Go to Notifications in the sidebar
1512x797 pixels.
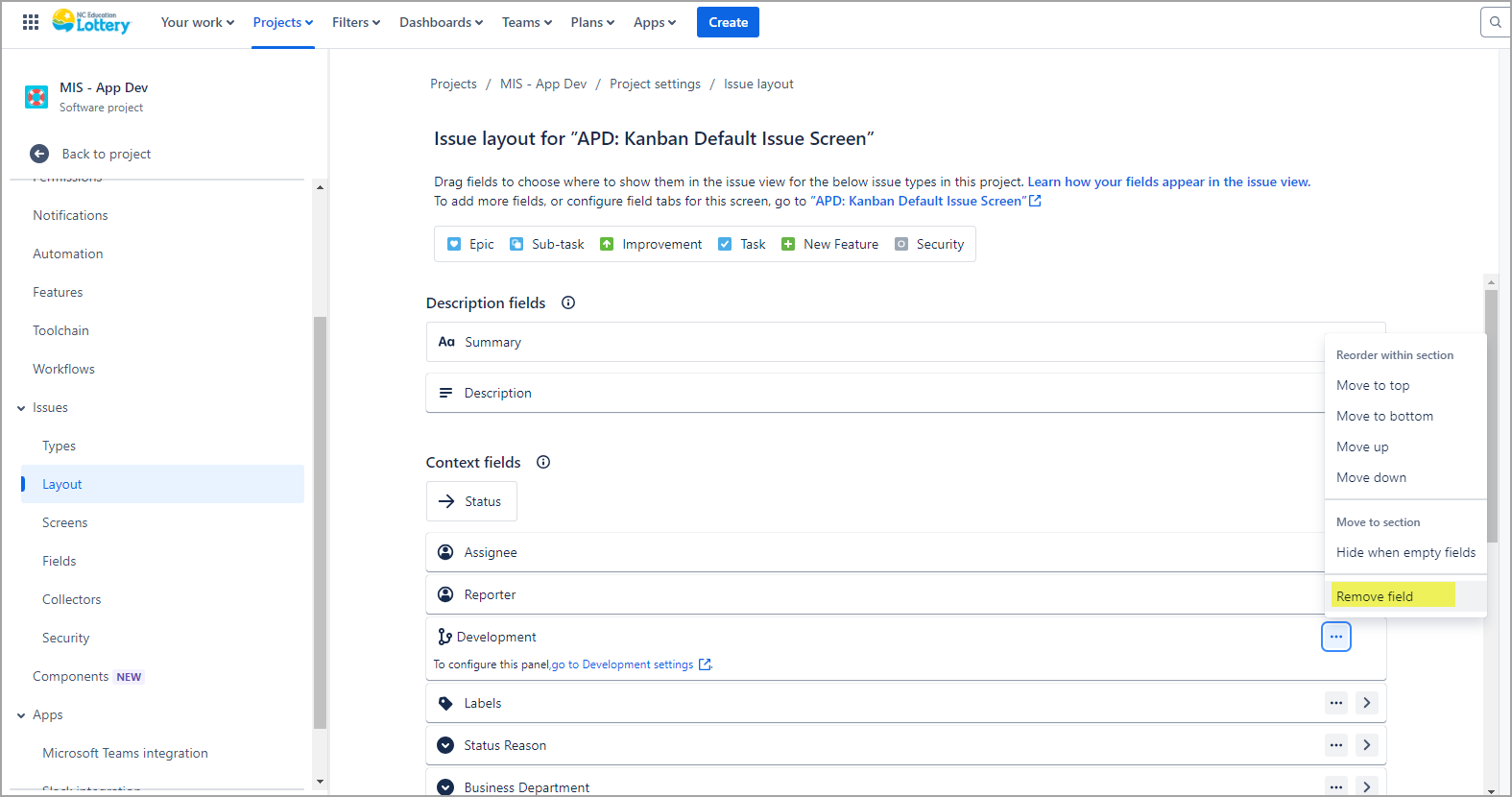70,215
